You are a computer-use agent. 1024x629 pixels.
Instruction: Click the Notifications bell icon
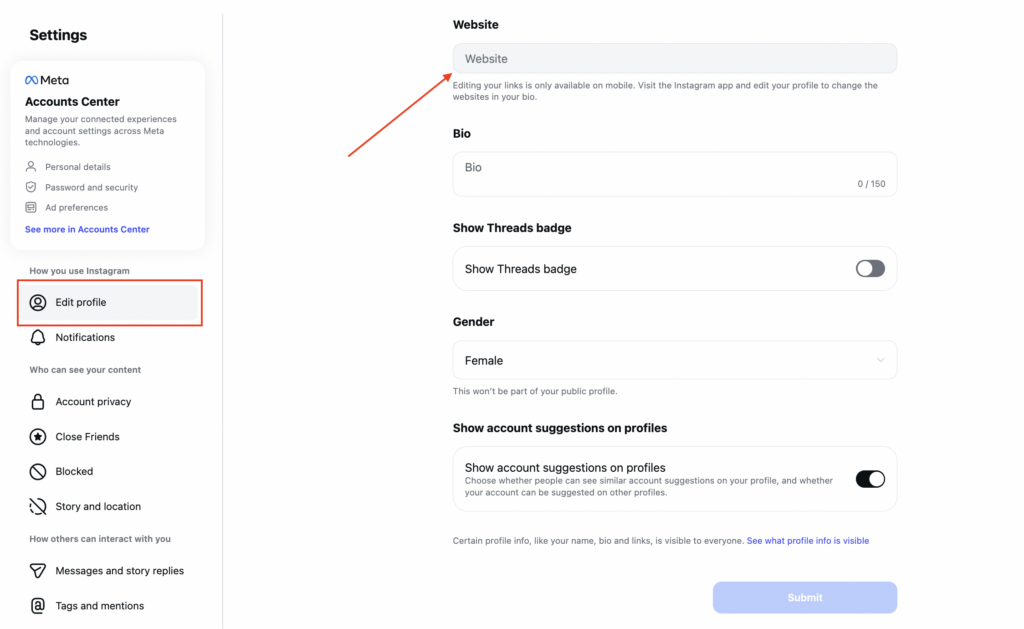pos(38,338)
